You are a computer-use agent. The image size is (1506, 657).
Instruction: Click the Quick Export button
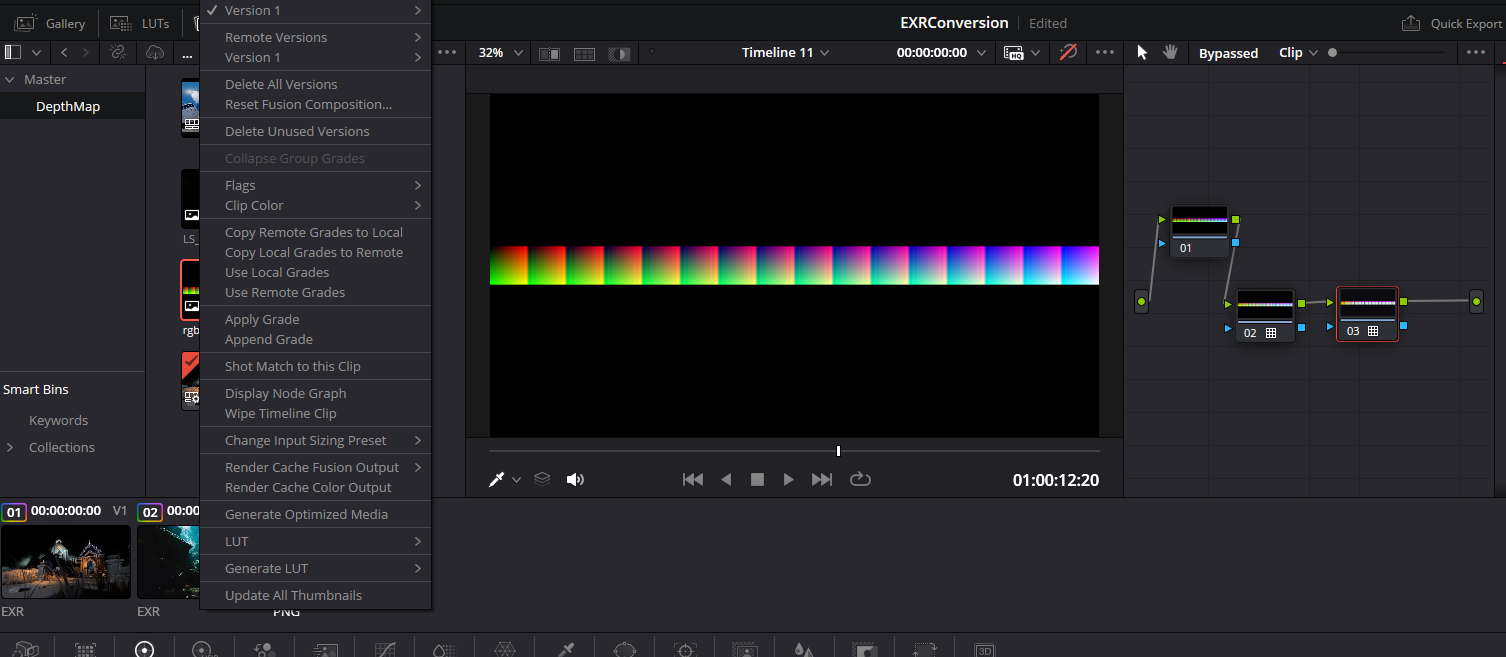click(1451, 23)
